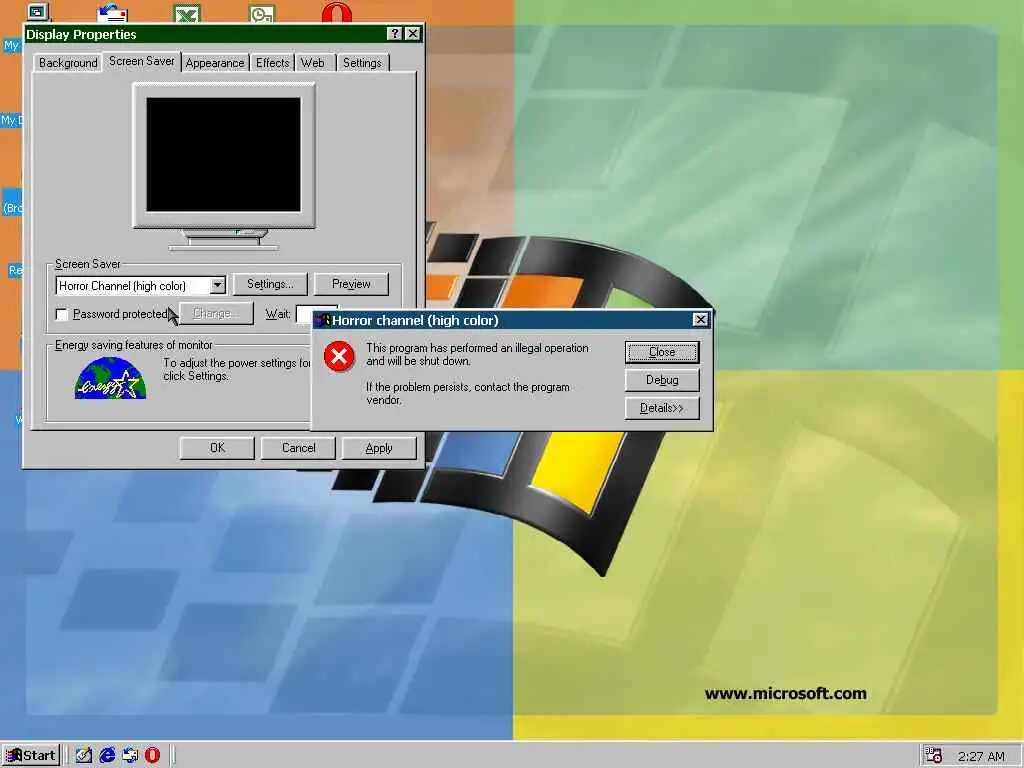Click OK in Display Properties
The image size is (1024, 768).
tap(217, 448)
